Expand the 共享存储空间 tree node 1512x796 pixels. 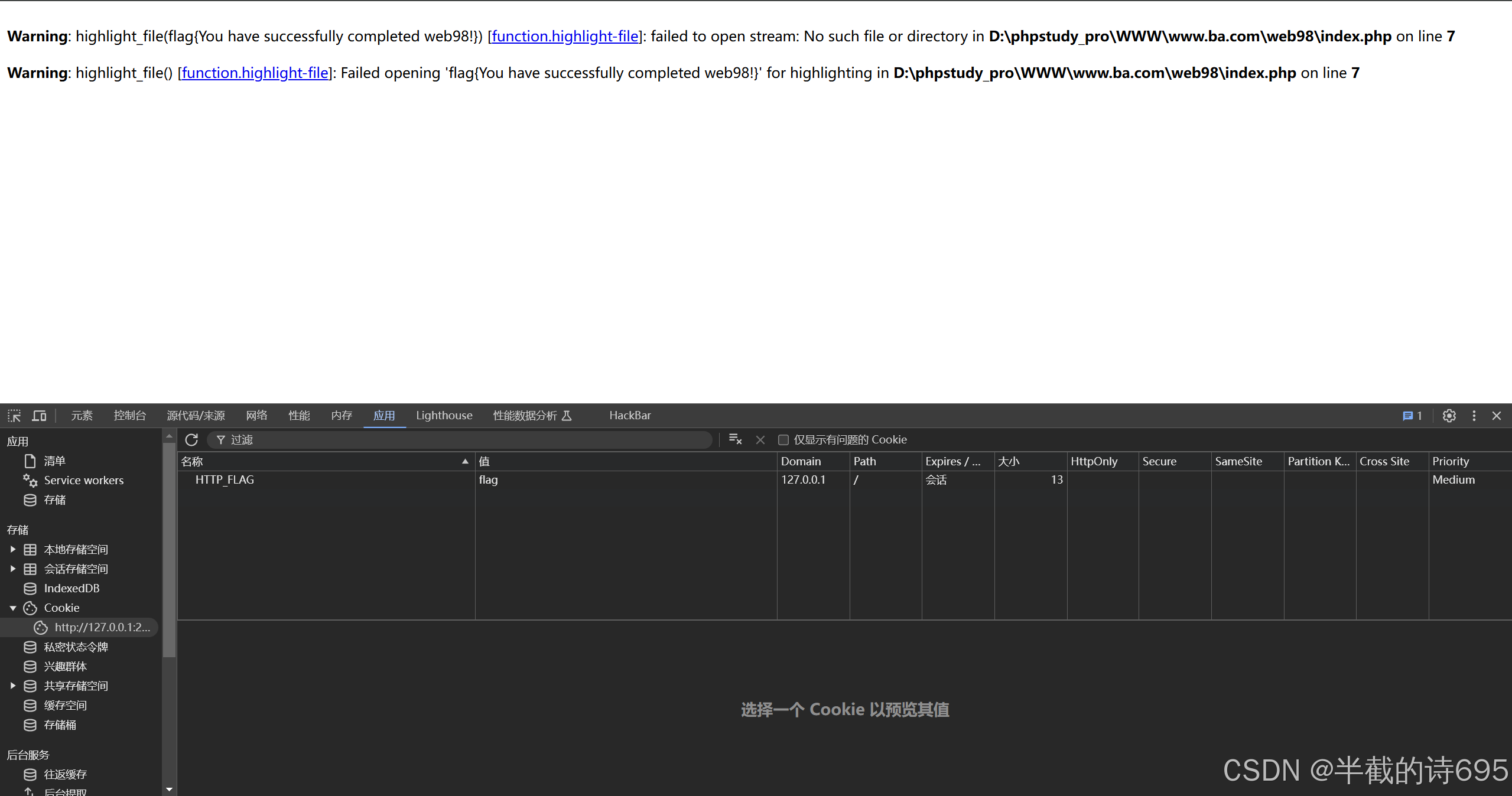[12, 686]
